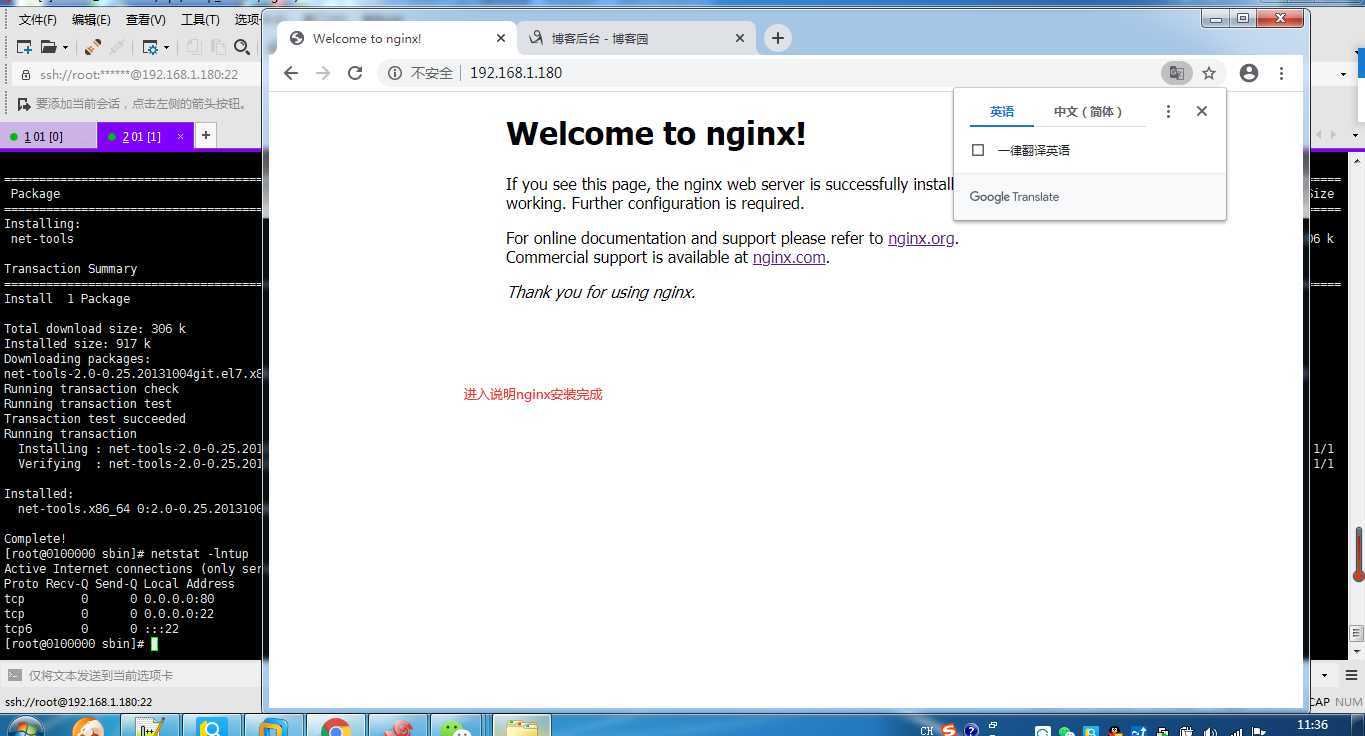Open the nginx.org link
The height and width of the screenshot is (736, 1365).
tap(921, 238)
